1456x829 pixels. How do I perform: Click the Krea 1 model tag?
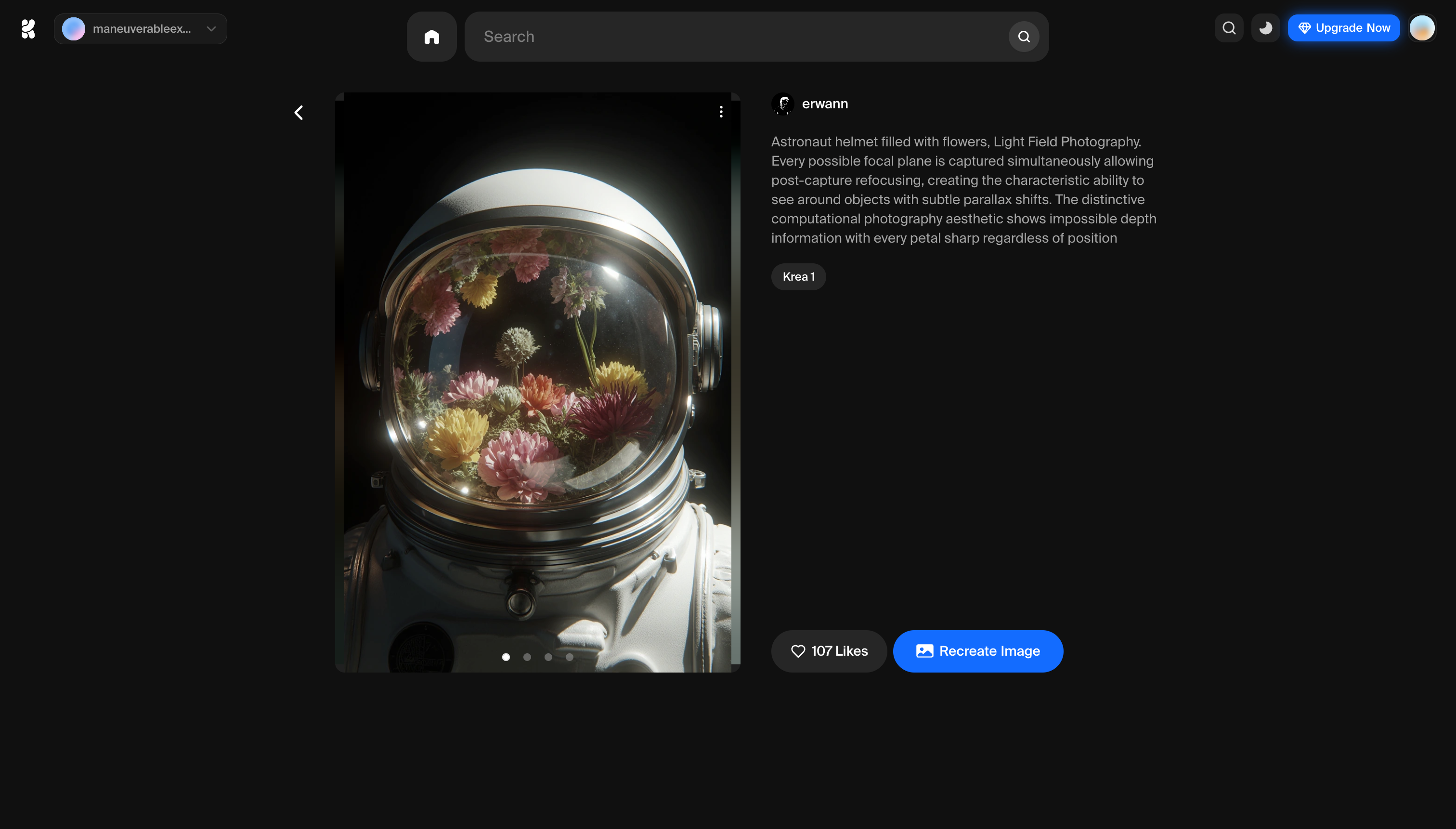tap(798, 277)
